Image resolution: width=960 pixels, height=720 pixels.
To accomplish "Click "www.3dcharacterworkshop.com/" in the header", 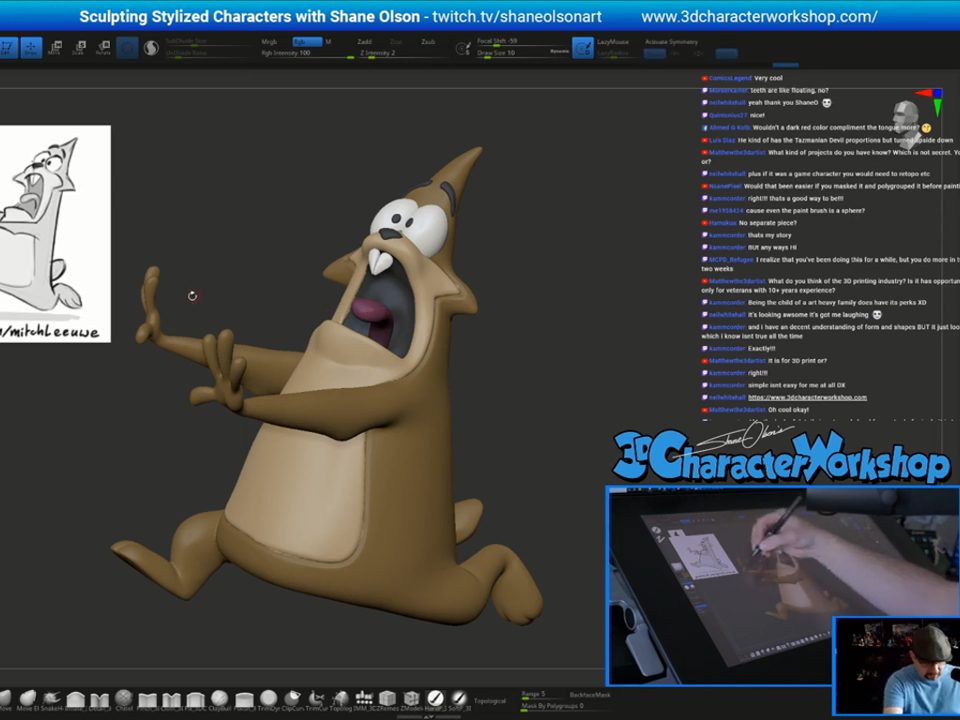I will point(759,17).
